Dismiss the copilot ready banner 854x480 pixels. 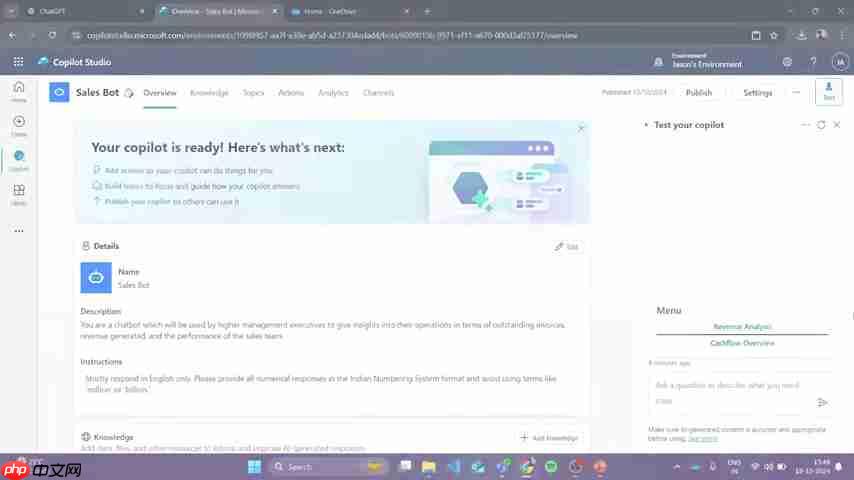pyautogui.click(x=581, y=129)
